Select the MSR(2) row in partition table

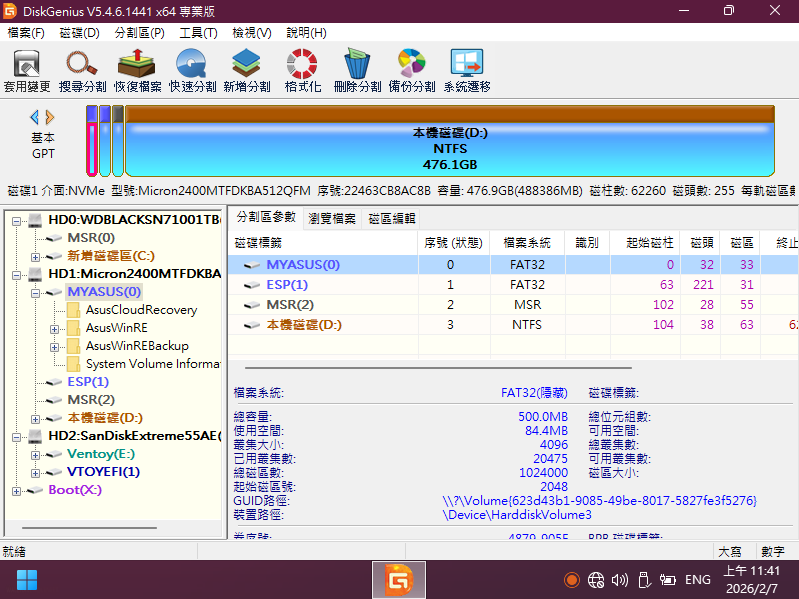(x=513, y=305)
